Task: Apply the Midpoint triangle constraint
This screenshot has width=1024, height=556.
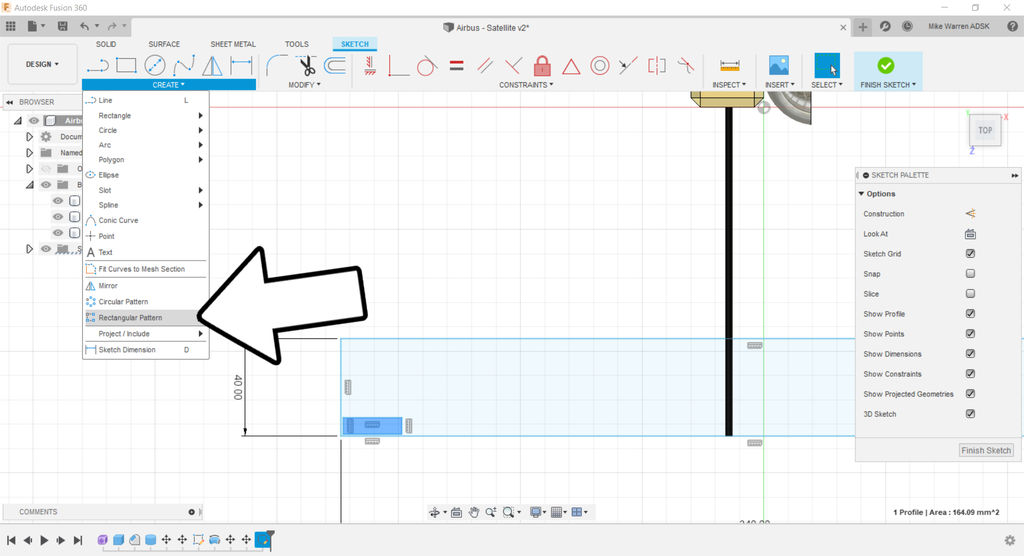Action: point(571,66)
